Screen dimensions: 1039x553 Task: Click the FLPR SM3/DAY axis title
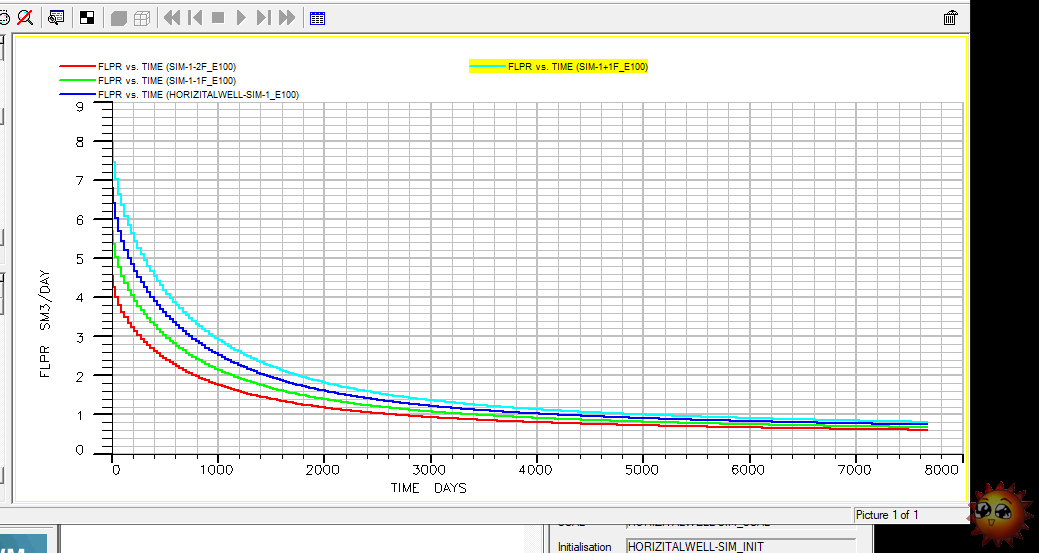pyautogui.click(x=45, y=325)
